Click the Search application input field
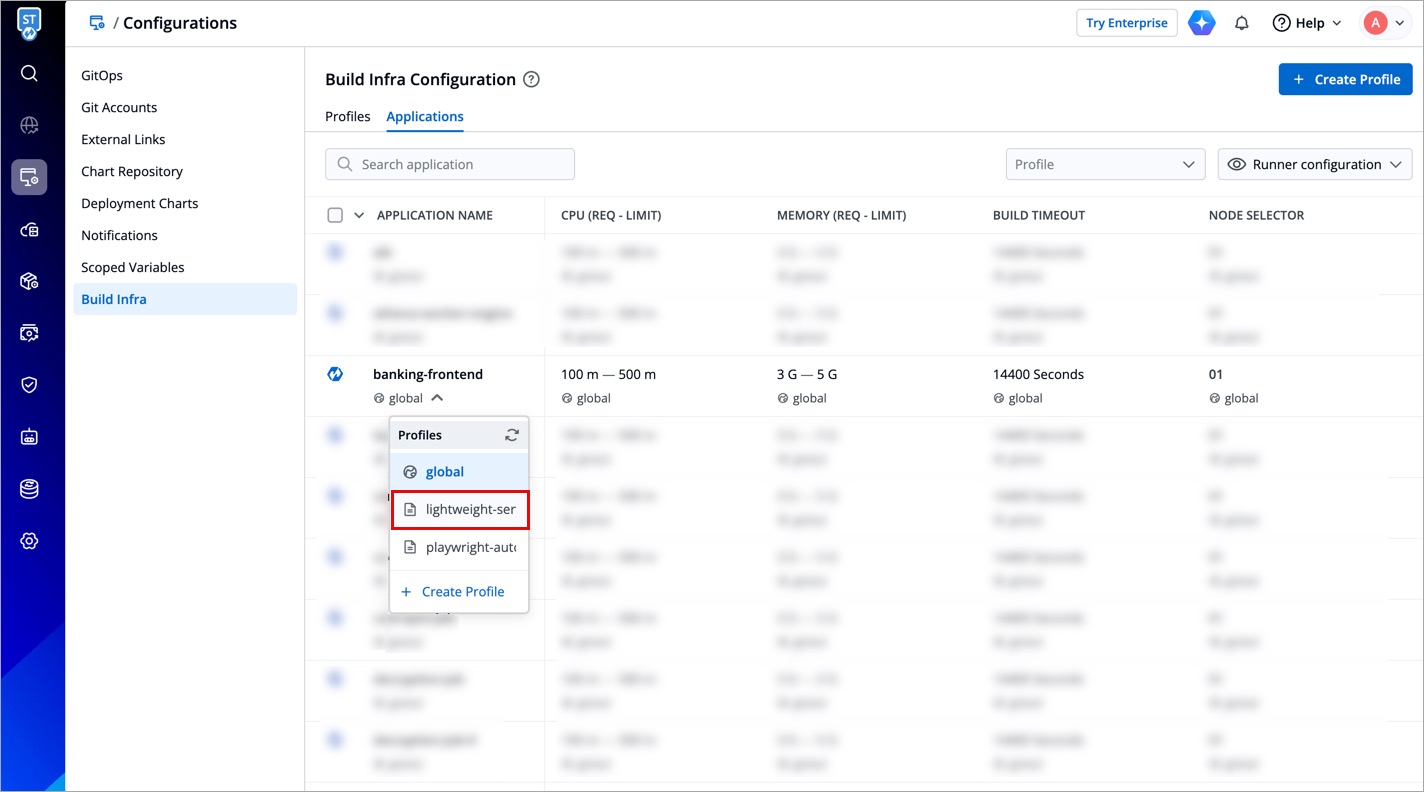Viewport: 1424px width, 792px height. (450, 164)
